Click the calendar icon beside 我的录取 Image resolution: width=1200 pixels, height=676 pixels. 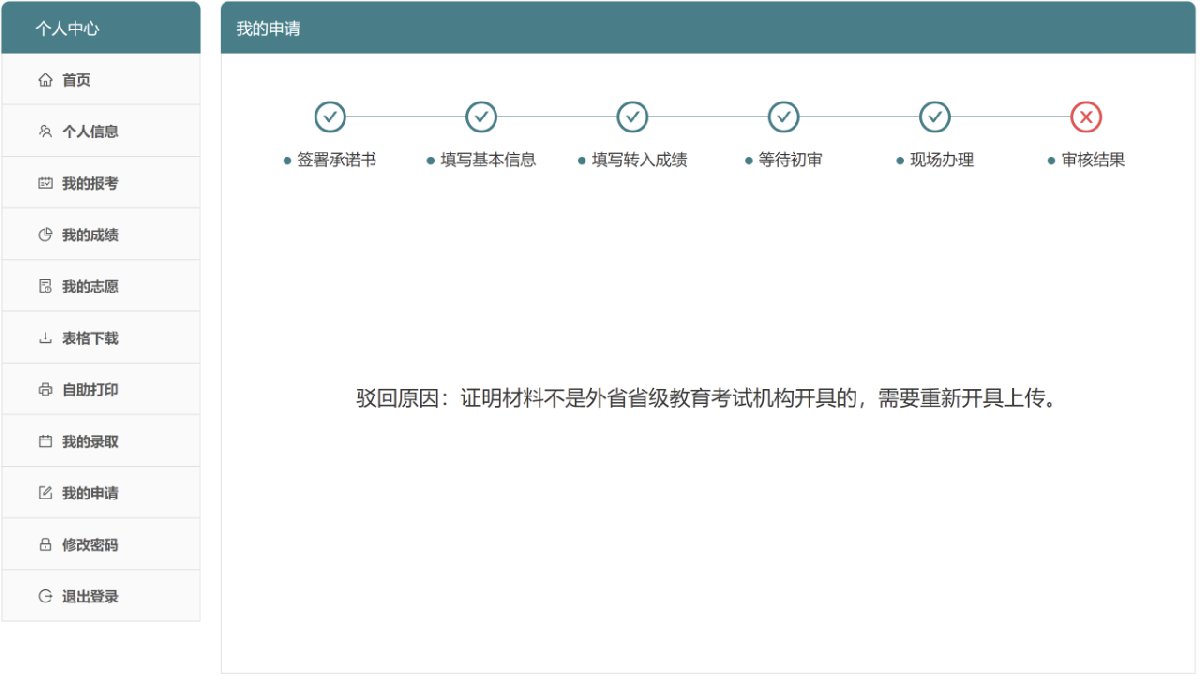(45, 441)
